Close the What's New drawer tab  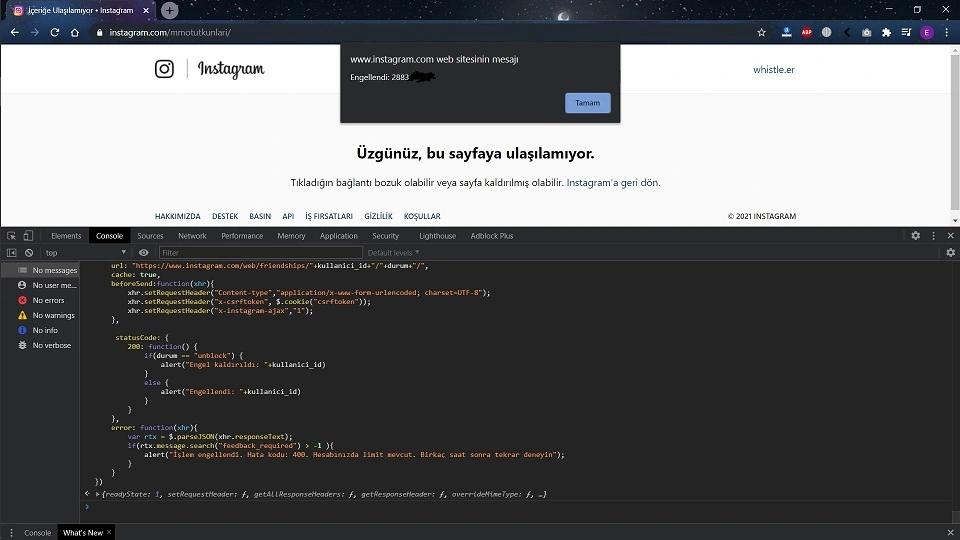coord(109,532)
